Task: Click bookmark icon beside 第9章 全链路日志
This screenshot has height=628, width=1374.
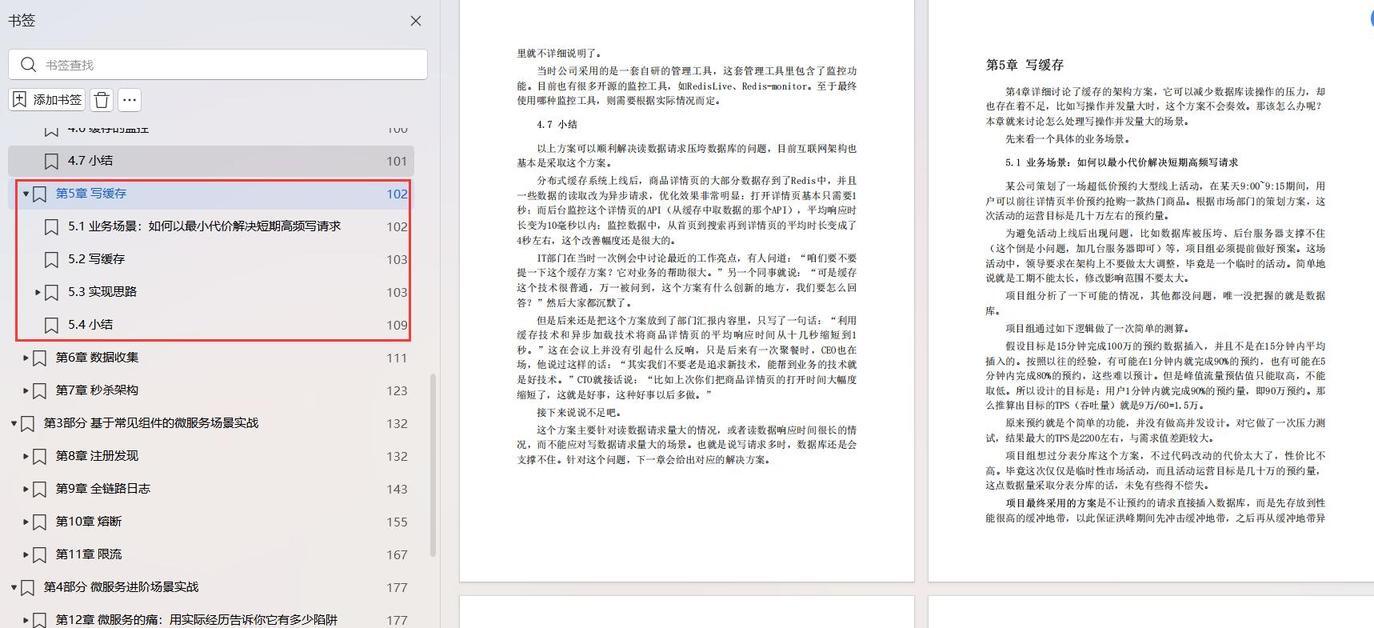Action: [39, 490]
